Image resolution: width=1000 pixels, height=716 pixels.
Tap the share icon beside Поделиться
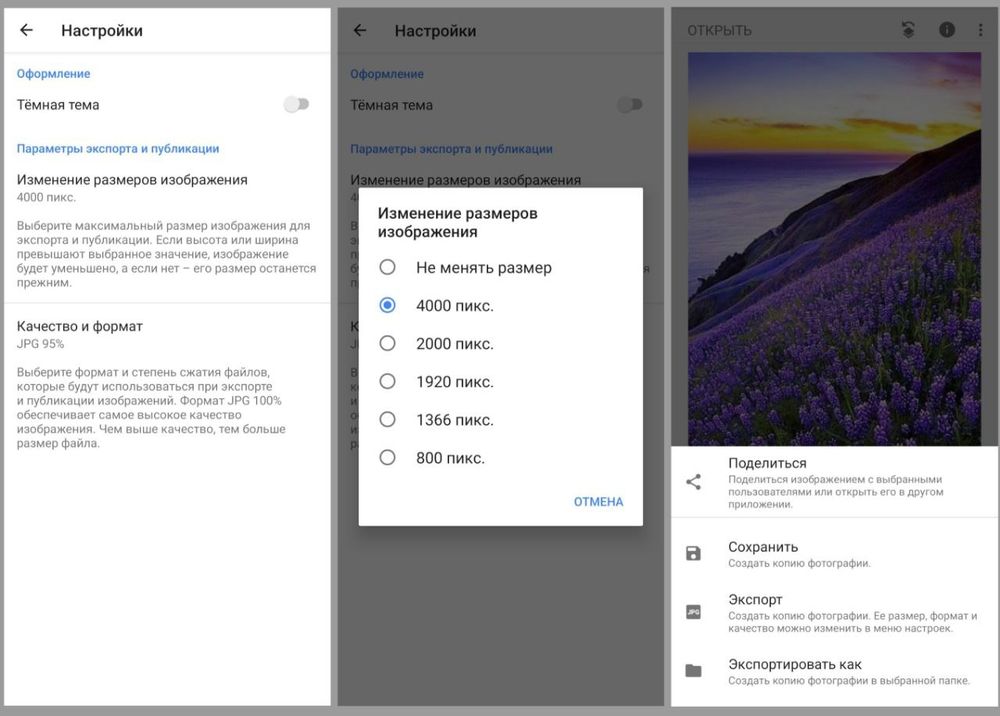click(693, 482)
